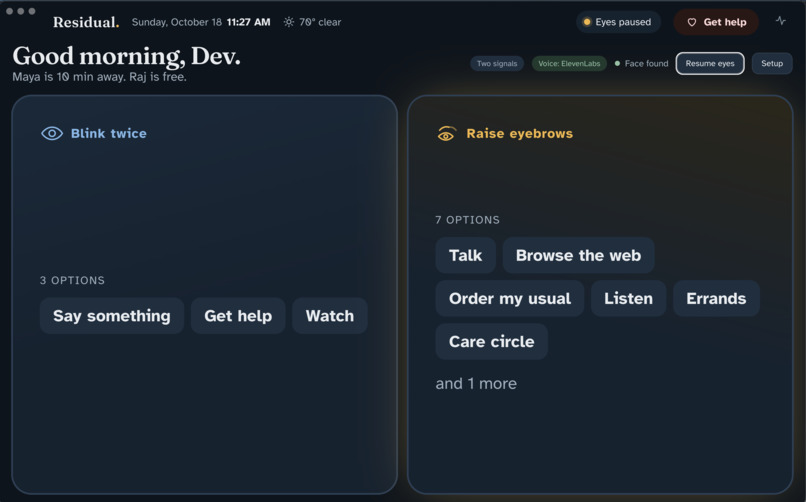The image size is (806, 502).
Task: Click the '7 OPTIONS' label
Action: [467, 220]
